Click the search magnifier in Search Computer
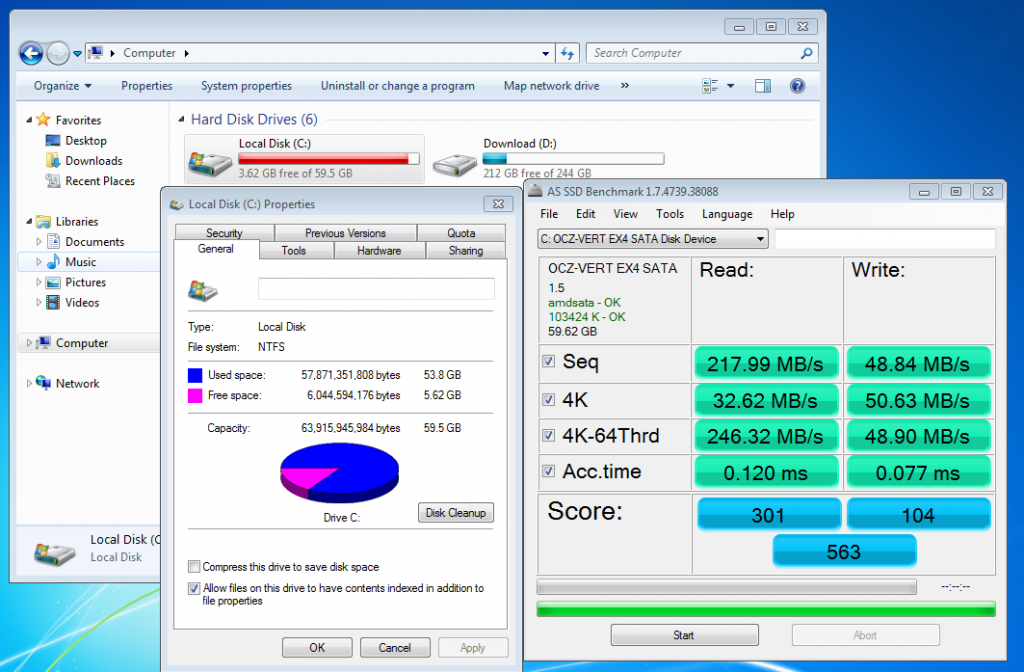1024x672 pixels. [x=806, y=53]
